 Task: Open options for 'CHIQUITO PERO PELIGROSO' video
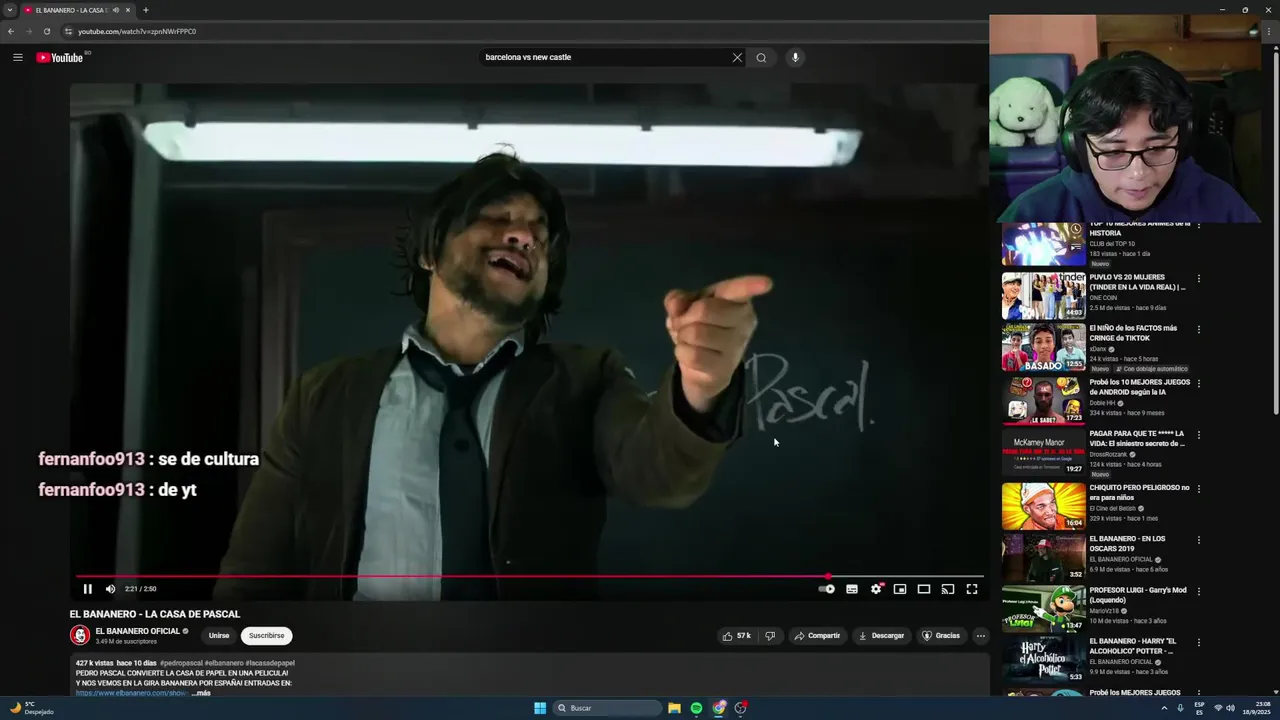pyautogui.click(x=1199, y=489)
